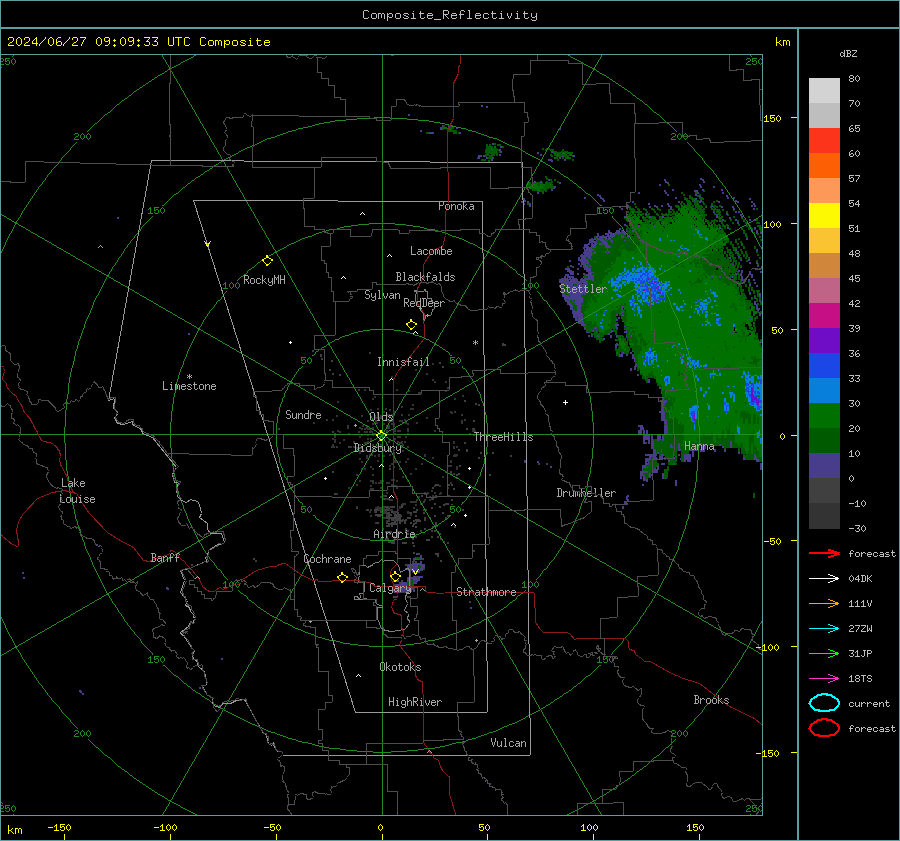Click the Okotoks town label

click(400, 667)
